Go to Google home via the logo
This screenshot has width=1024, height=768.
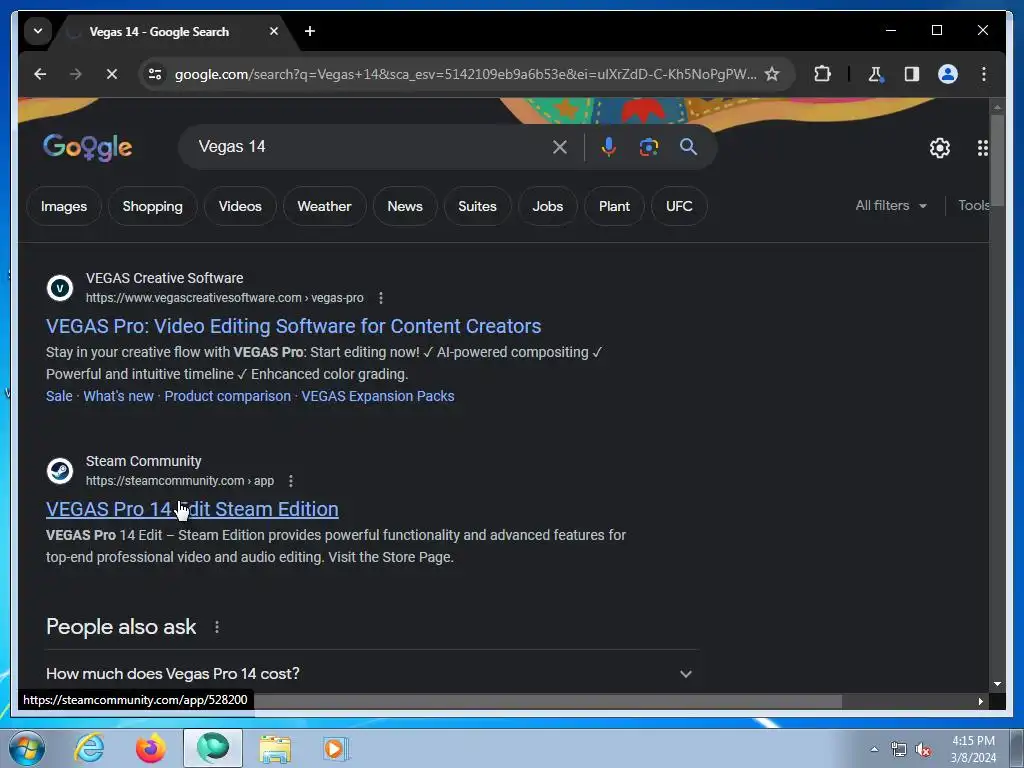88,147
